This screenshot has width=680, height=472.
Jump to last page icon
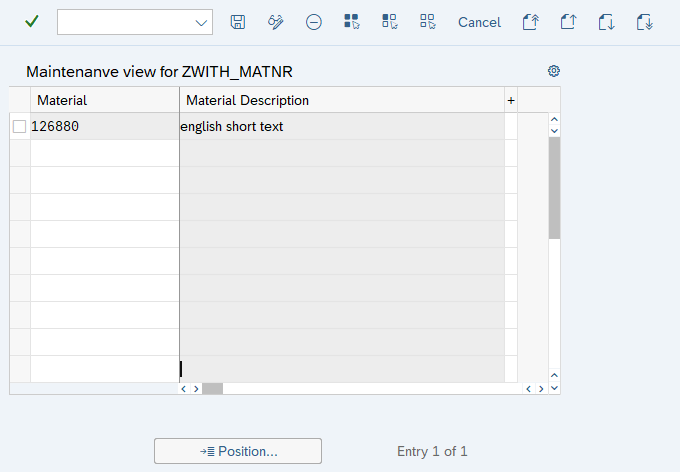(645, 22)
